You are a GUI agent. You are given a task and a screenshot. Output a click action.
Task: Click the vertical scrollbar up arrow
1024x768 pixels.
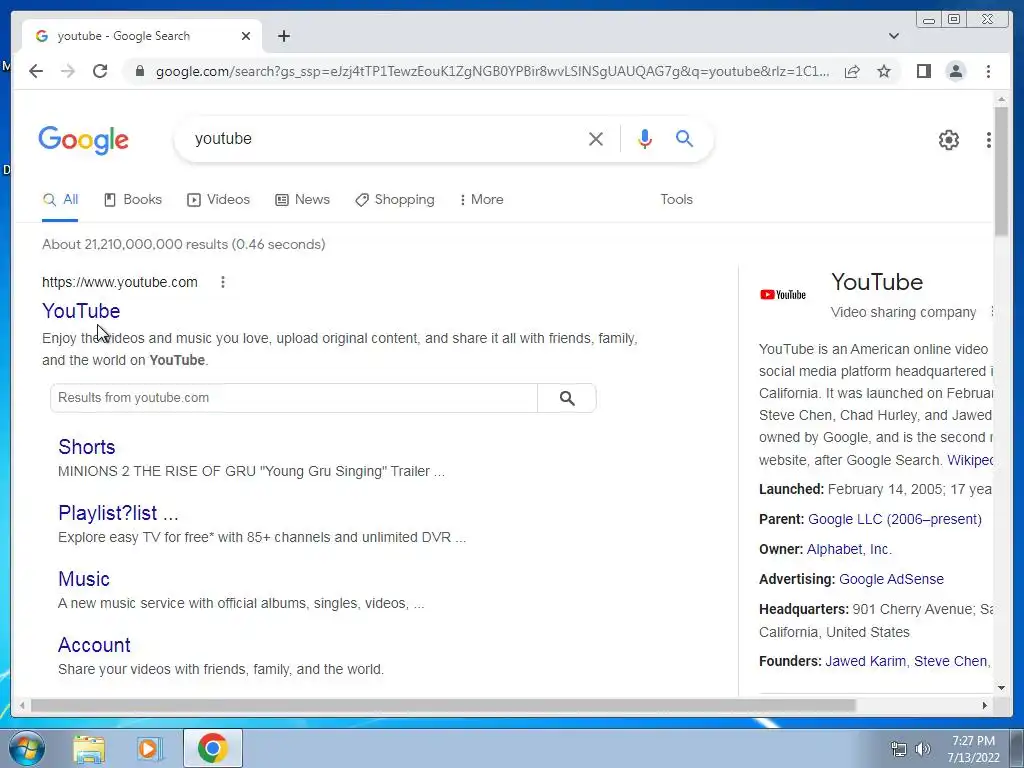pos(1001,99)
